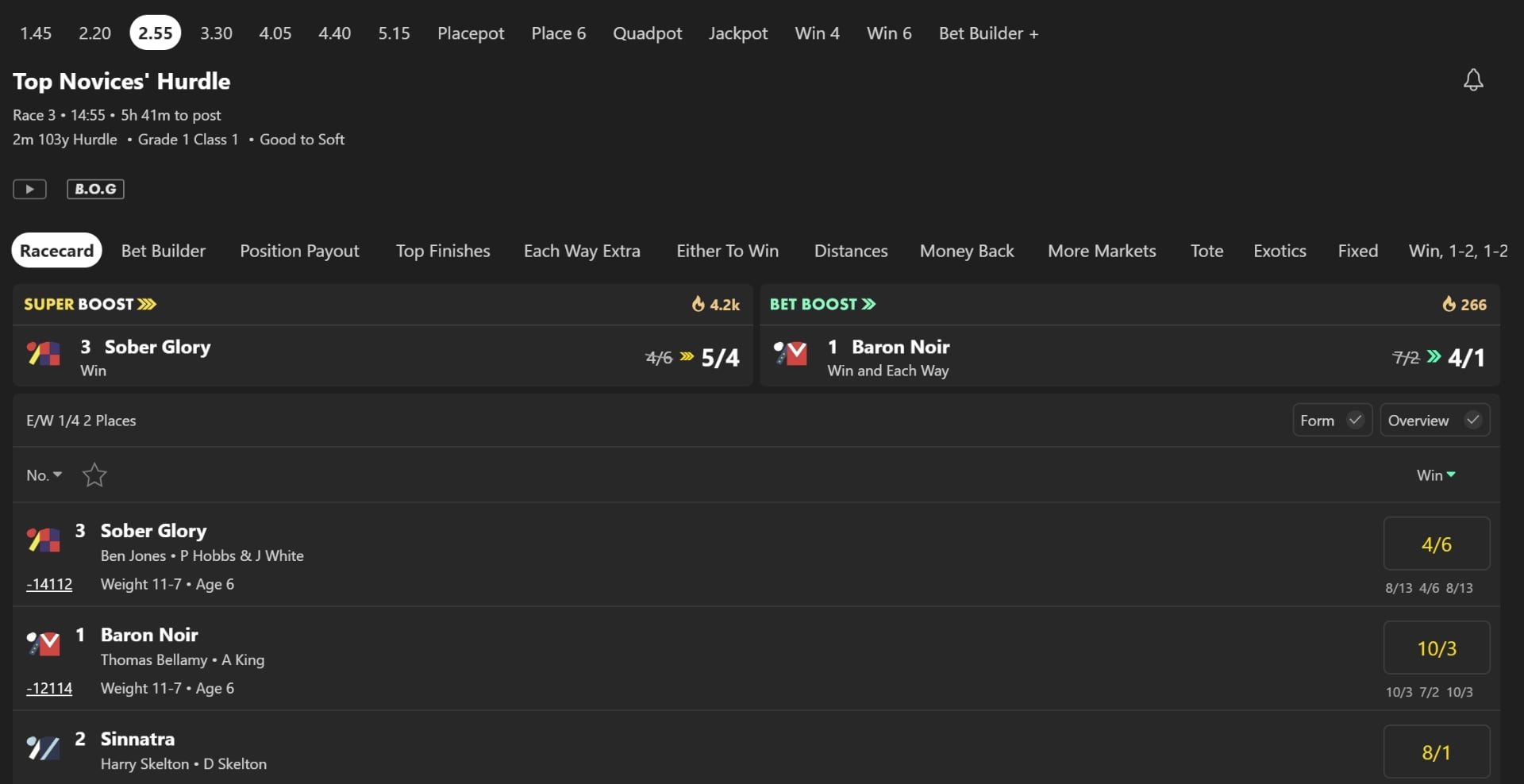
Task: Open the Place 6 tab
Action: (559, 33)
